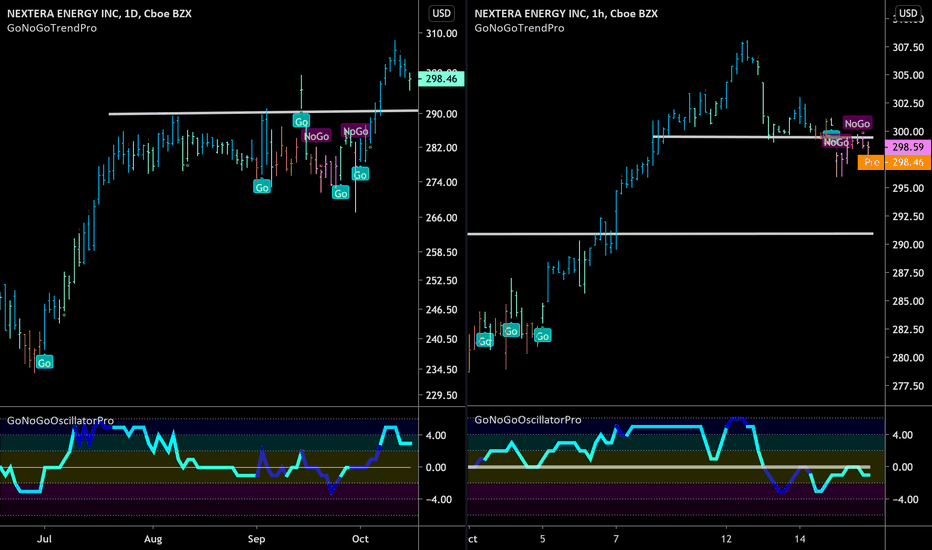
Task: Click the 285.00 price level on the 1h axis
Action: [x=908, y=301]
